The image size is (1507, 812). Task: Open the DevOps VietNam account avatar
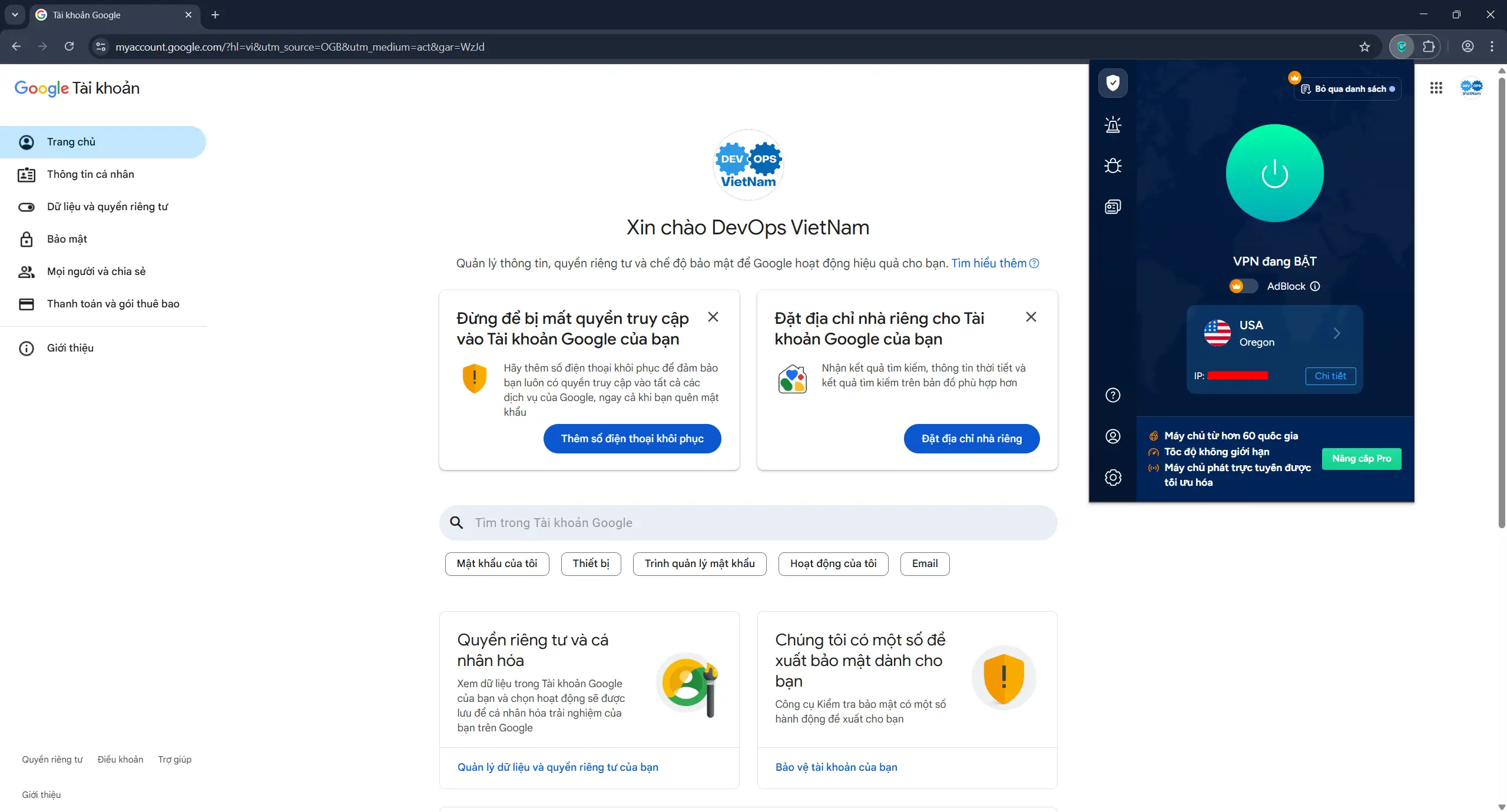click(x=1471, y=88)
